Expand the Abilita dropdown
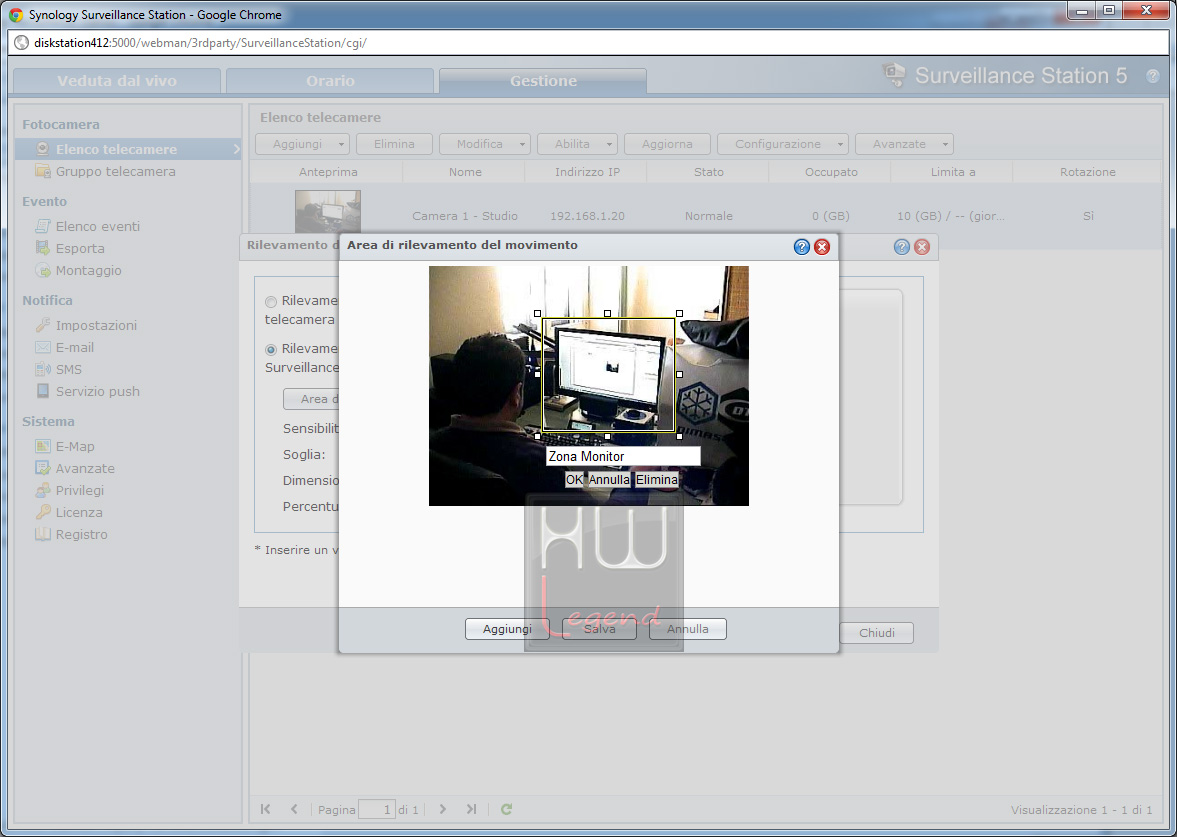Viewport: 1177px width, 837px height. pos(609,144)
